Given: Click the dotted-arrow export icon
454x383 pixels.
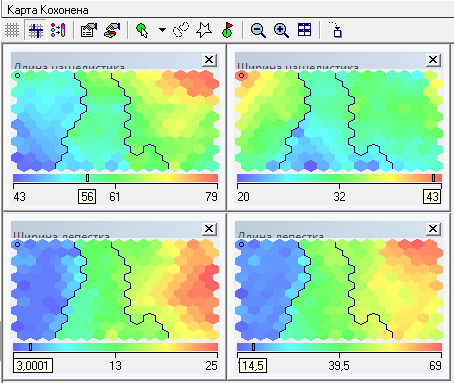Looking at the screenshot, I should (335, 30).
